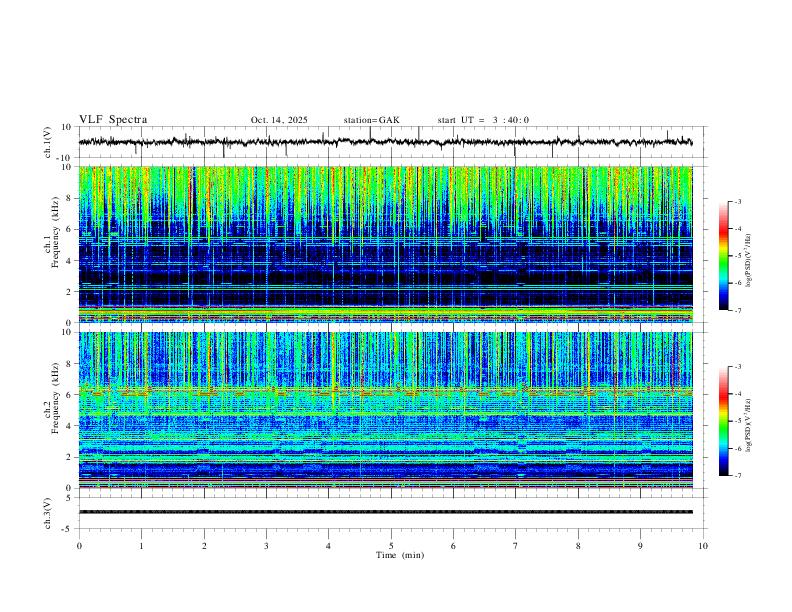Click the "8" kHz tick on ch.1 frequency axis
The height and width of the screenshot is (612, 792).
point(70,198)
